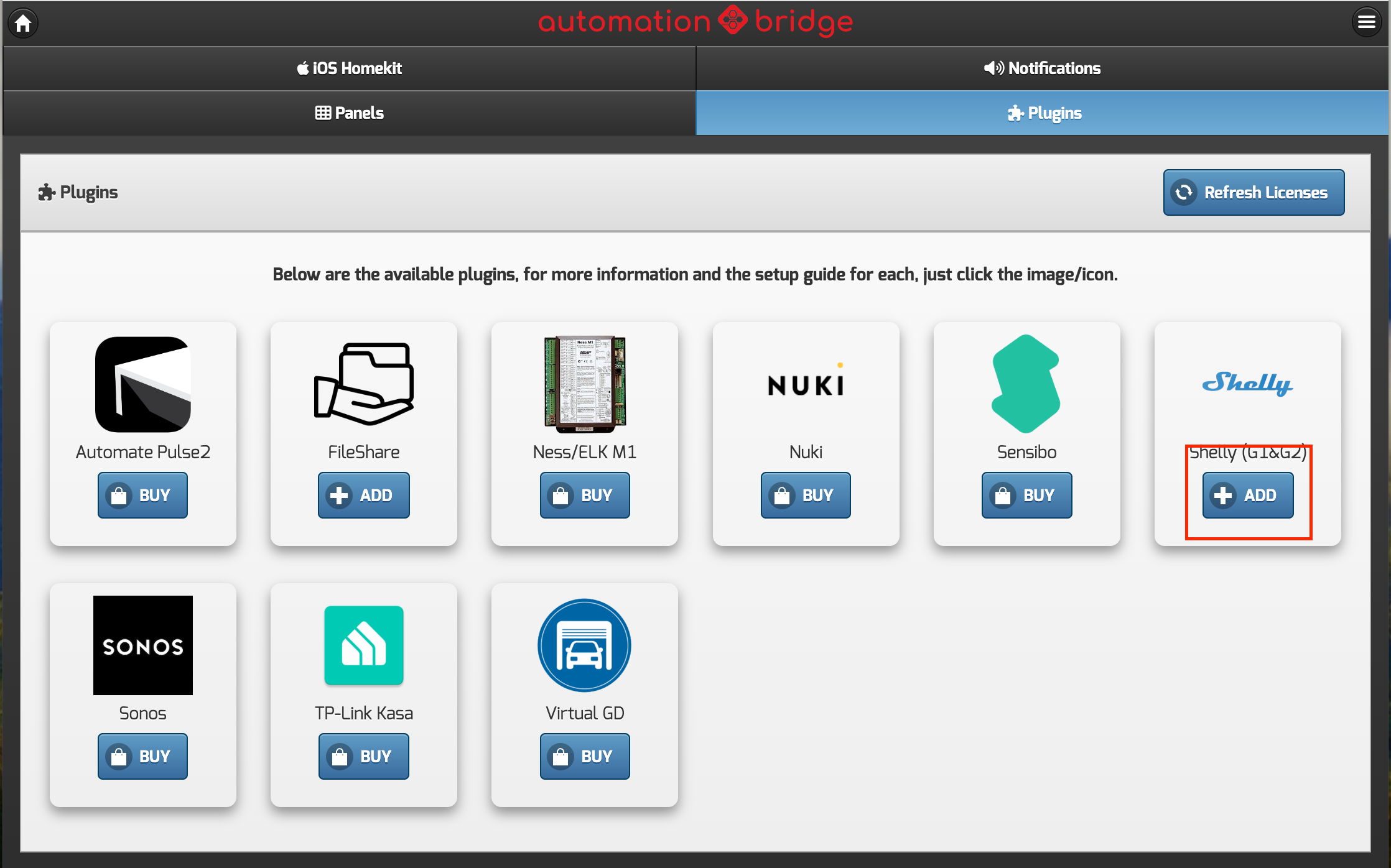The height and width of the screenshot is (868, 1391).
Task: Open the Sonos logo setup guide
Action: [x=142, y=645]
